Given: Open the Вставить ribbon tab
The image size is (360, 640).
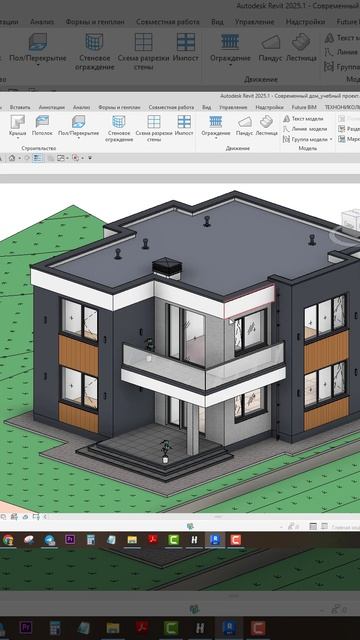Looking at the screenshot, I should coord(20,107).
